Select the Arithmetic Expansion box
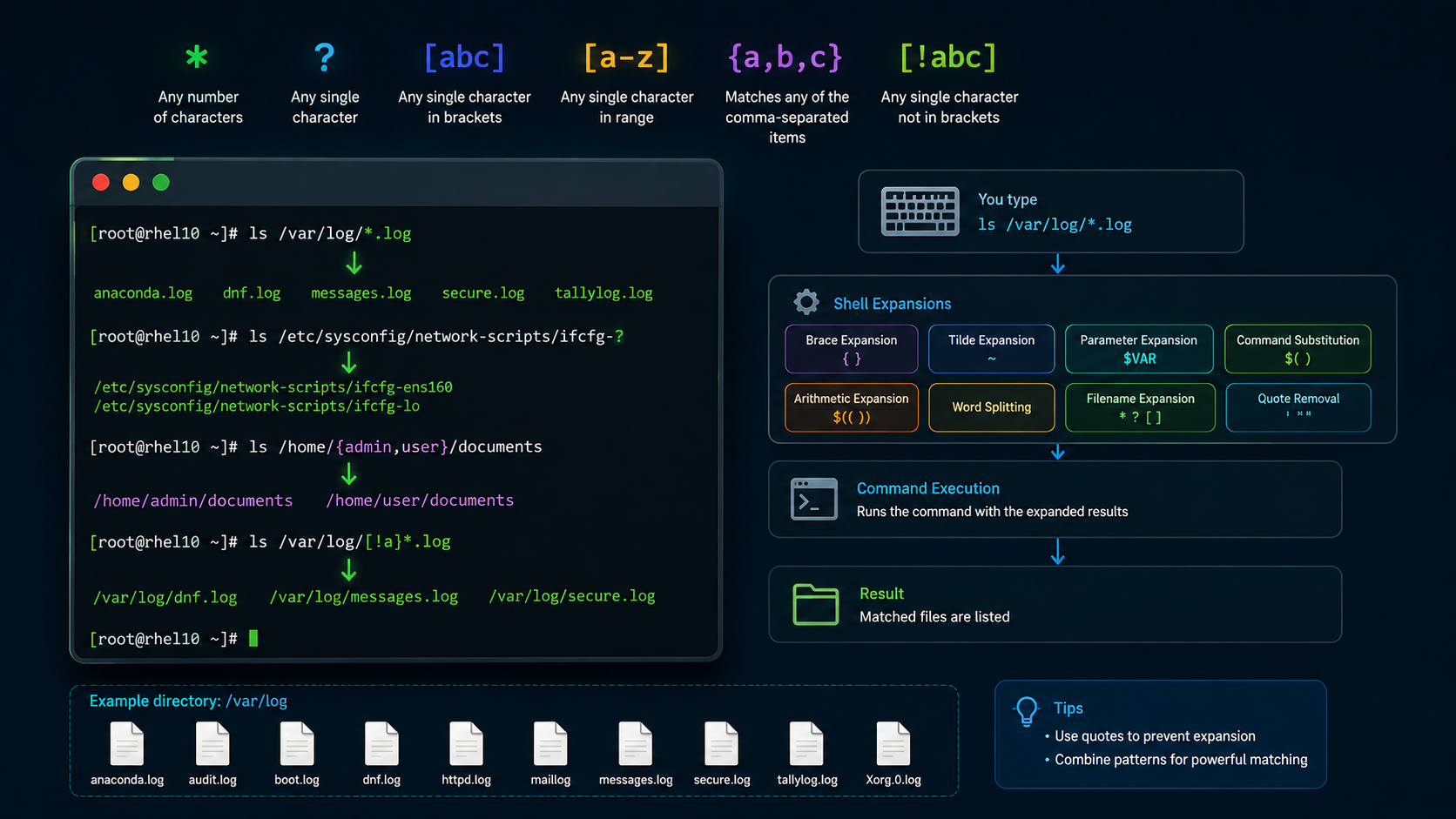 click(852, 407)
